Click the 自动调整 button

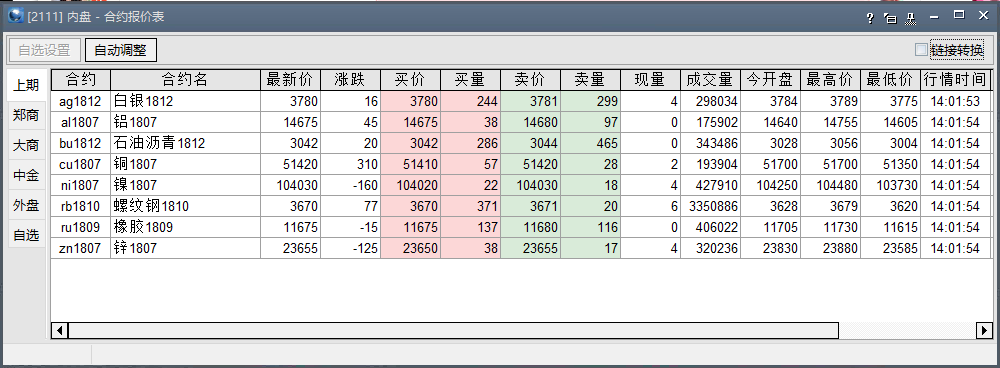[121, 50]
